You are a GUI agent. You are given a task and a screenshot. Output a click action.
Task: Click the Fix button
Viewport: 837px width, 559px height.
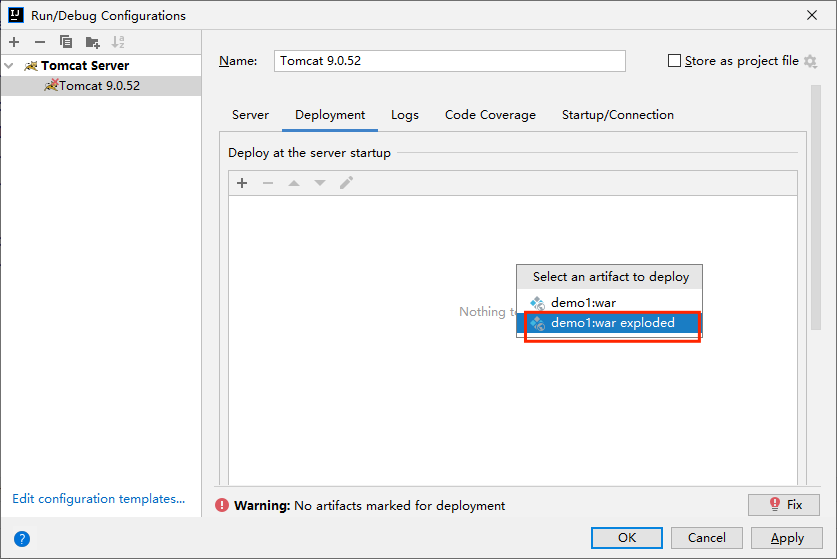784,505
